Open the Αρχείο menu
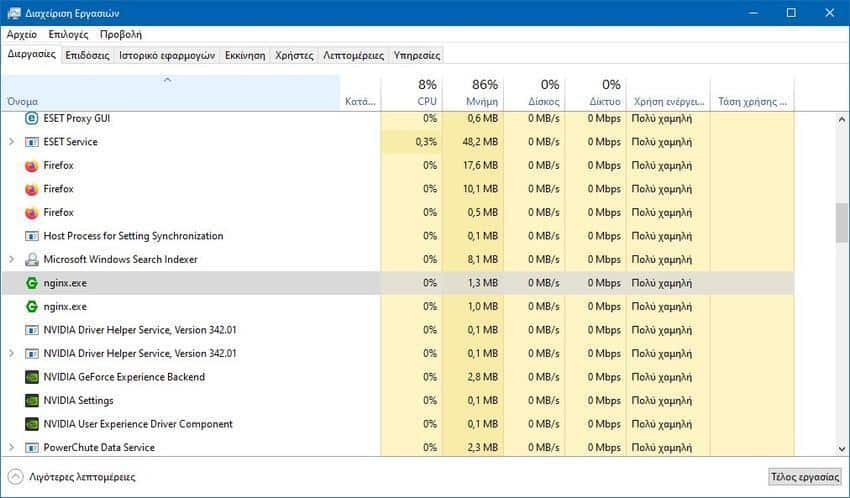Screen dimensions: 850x498 [22, 34]
